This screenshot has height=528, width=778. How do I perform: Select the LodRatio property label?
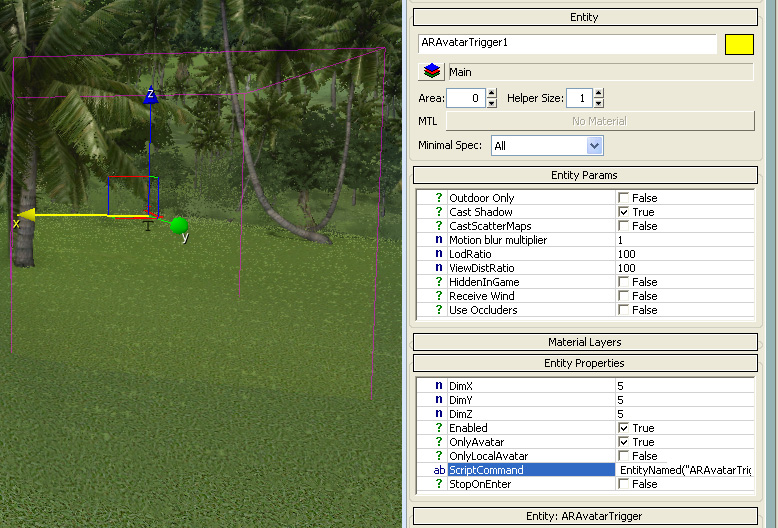470,254
